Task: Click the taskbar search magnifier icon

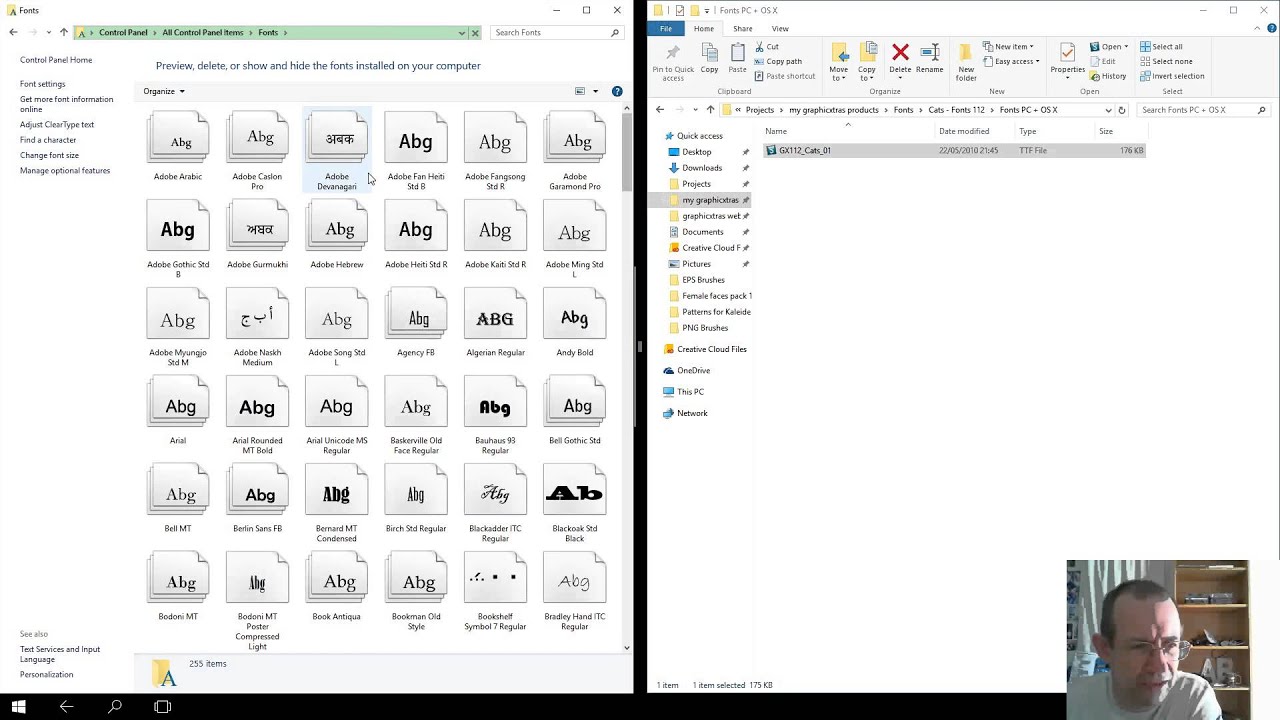Action: click(x=115, y=707)
